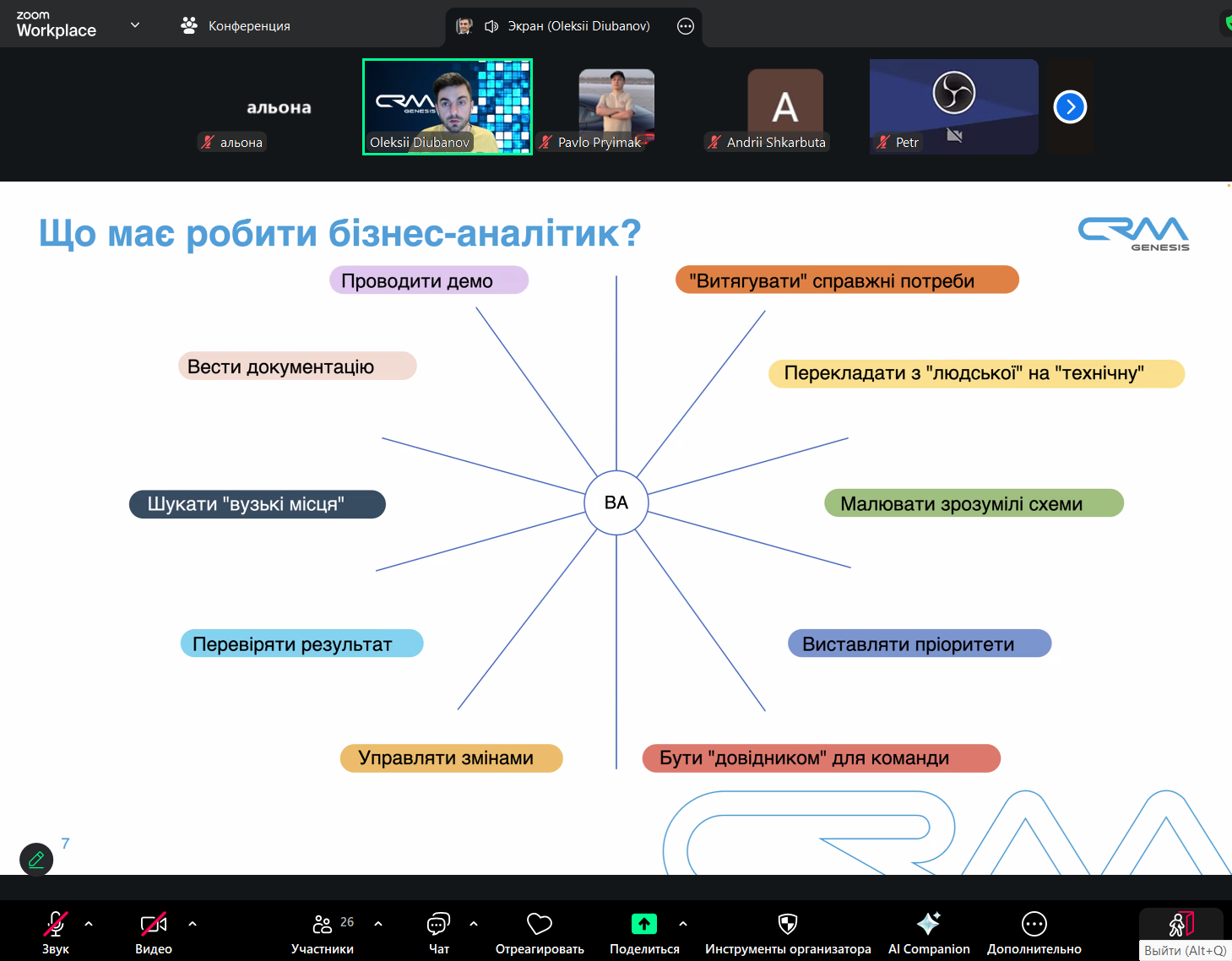Open the Participants list icon
This screenshot has width=1232, height=961.
pyautogui.click(x=323, y=925)
